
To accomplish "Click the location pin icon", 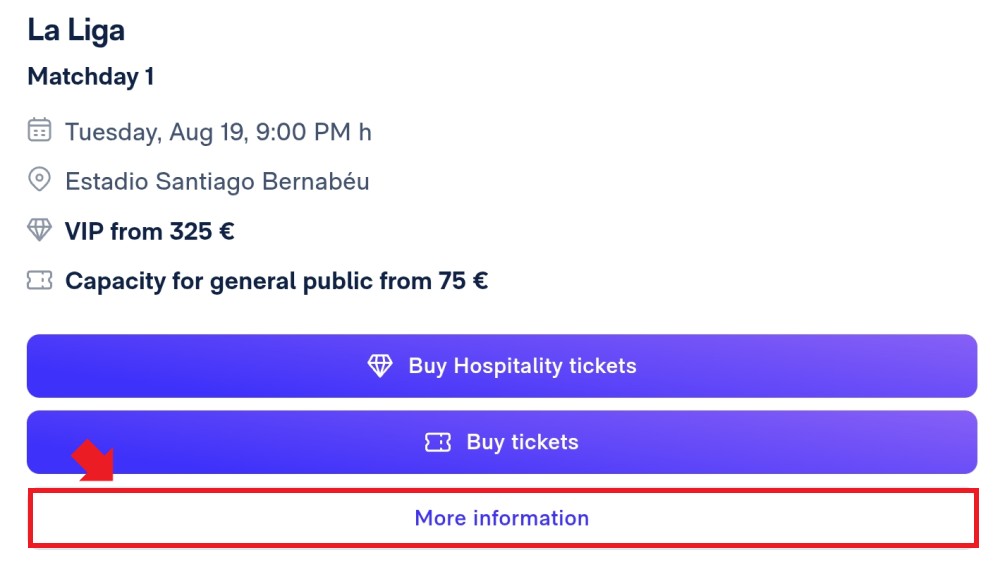I will point(39,179).
